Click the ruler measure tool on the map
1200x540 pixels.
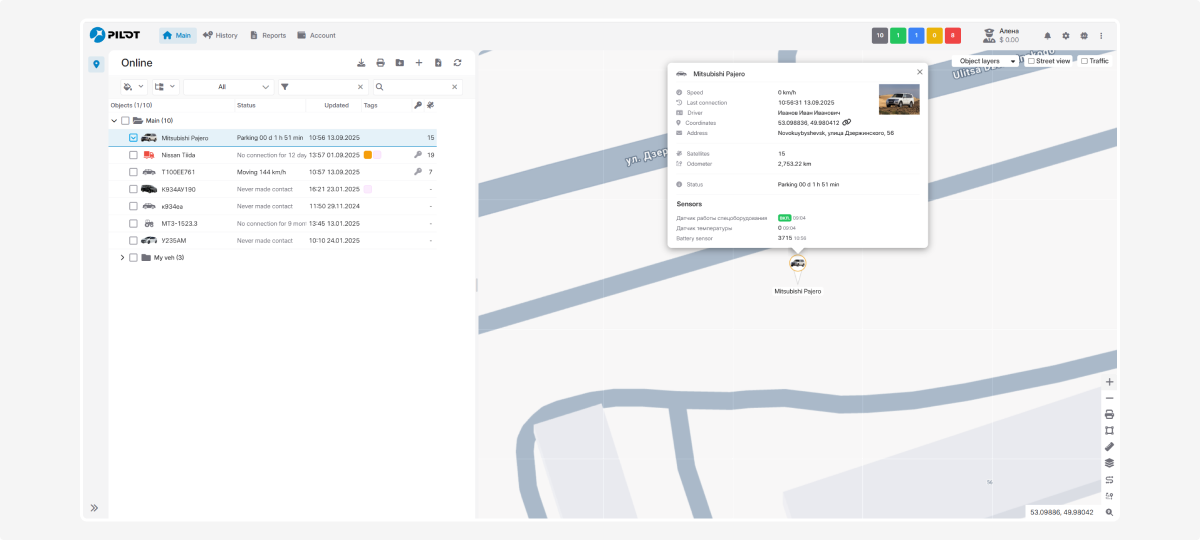(x=1109, y=446)
